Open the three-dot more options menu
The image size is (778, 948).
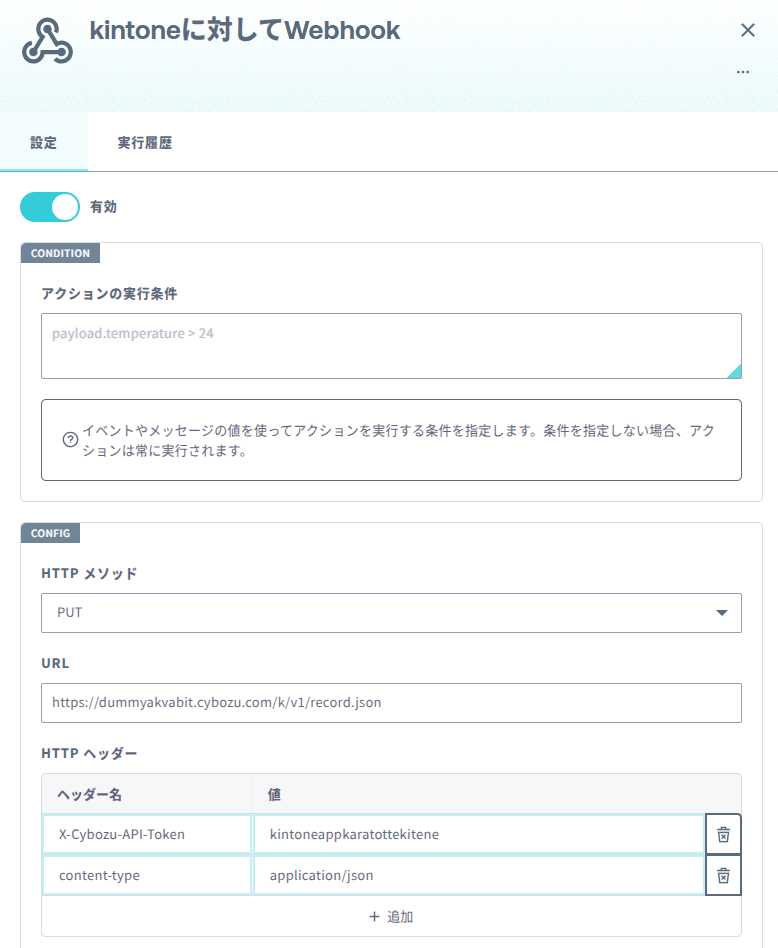tap(743, 72)
